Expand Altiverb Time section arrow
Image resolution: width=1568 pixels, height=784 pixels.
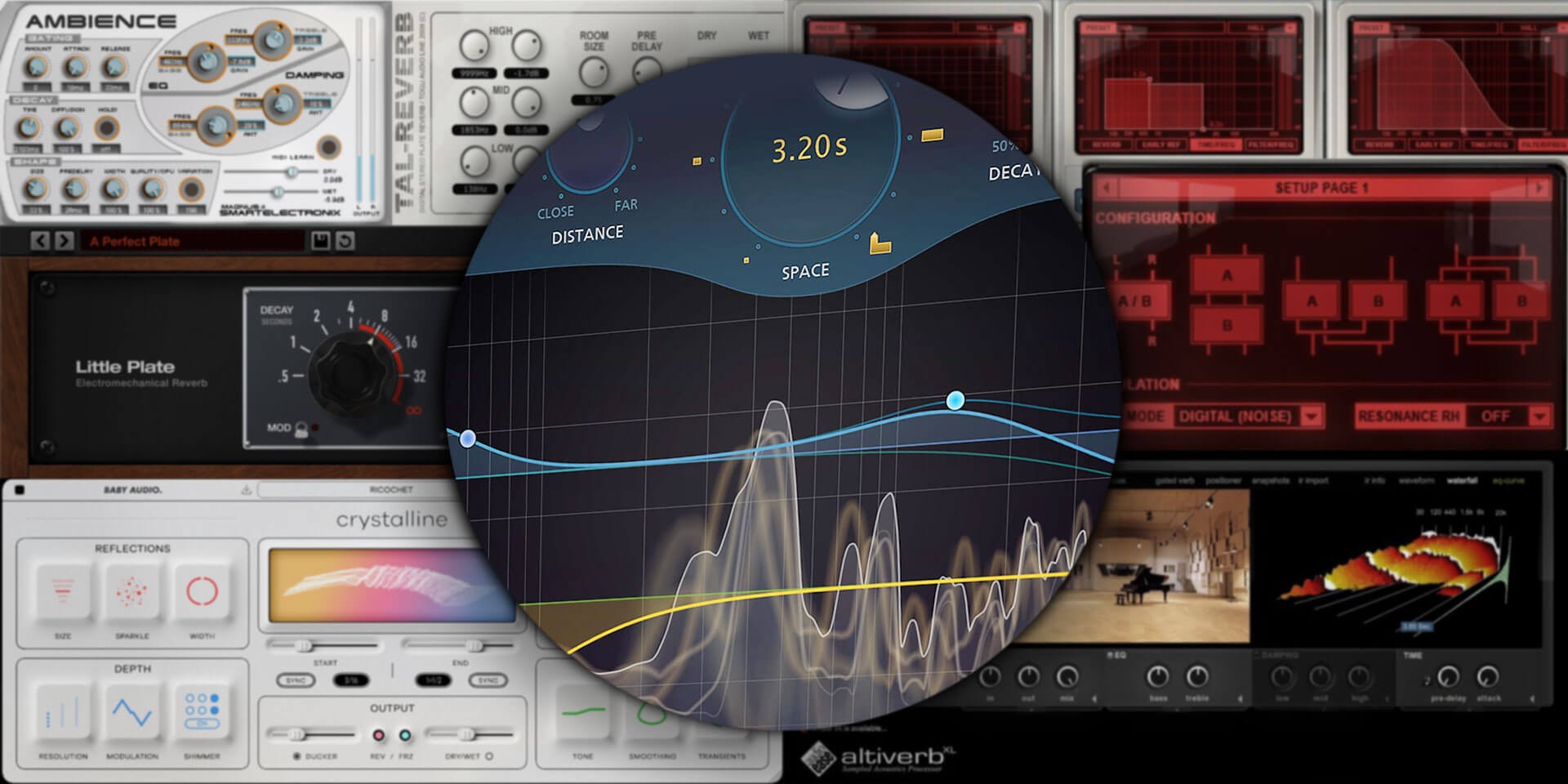point(1531,699)
